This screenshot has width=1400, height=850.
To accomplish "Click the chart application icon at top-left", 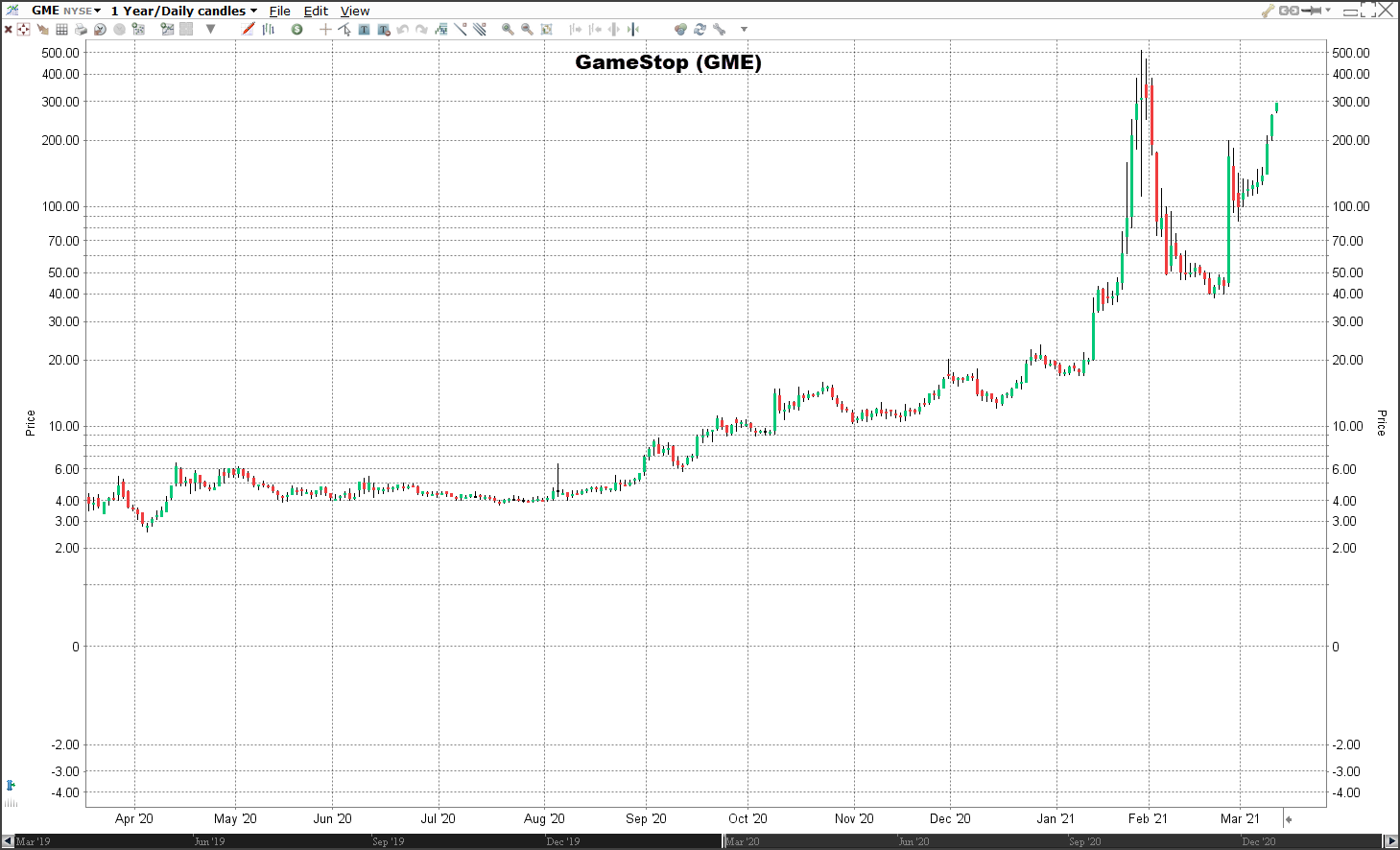I will pyautogui.click(x=12, y=10).
